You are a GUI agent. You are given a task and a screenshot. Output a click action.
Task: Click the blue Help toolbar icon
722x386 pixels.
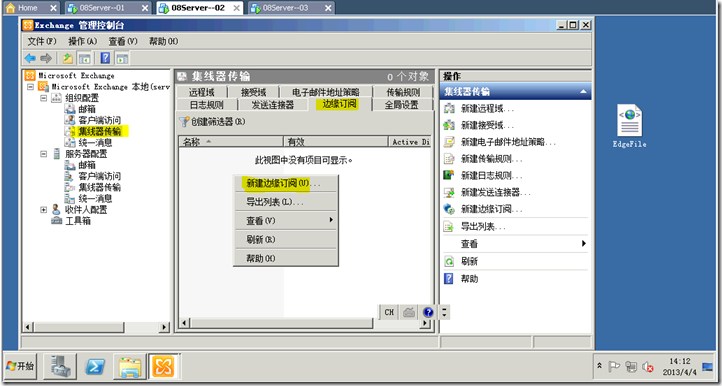pyautogui.click(x=105, y=58)
